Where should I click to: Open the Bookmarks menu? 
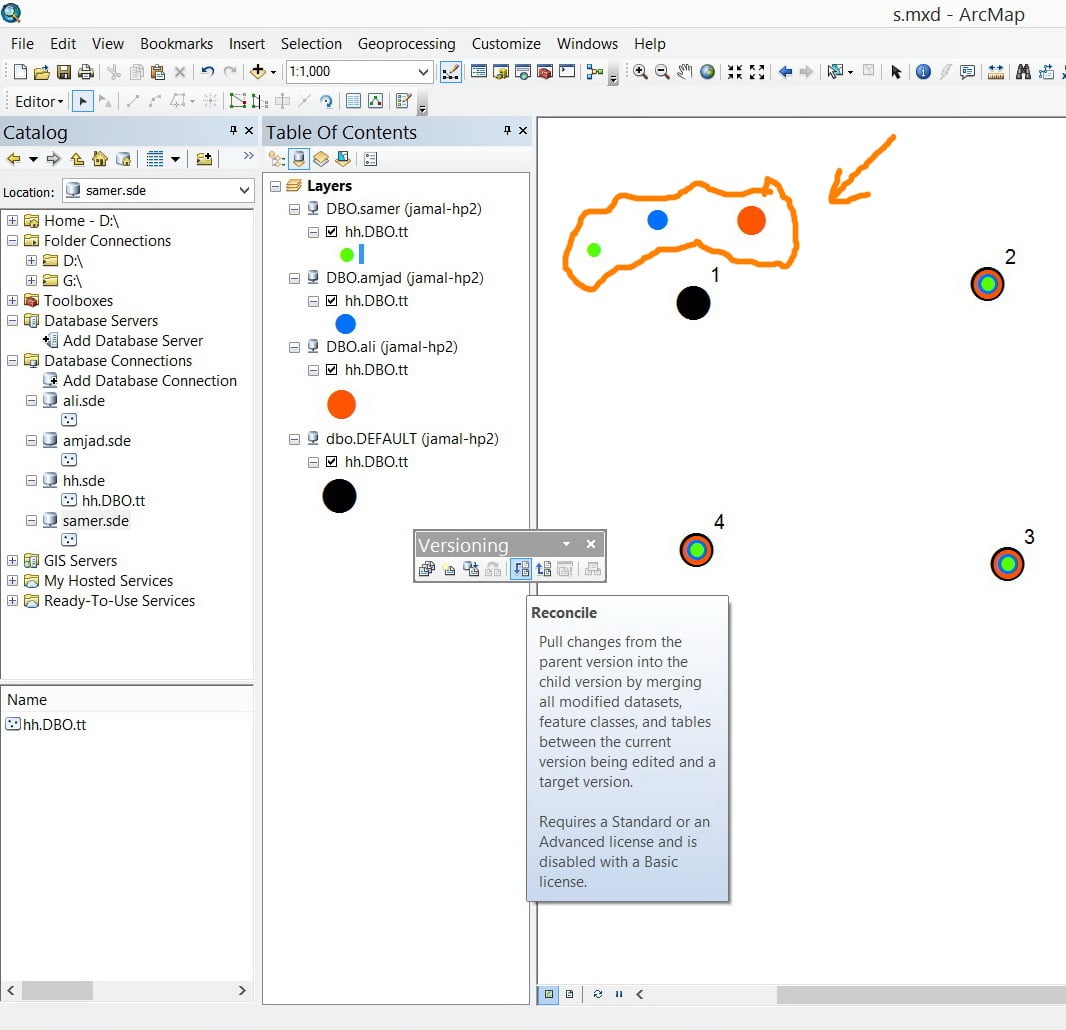(176, 44)
